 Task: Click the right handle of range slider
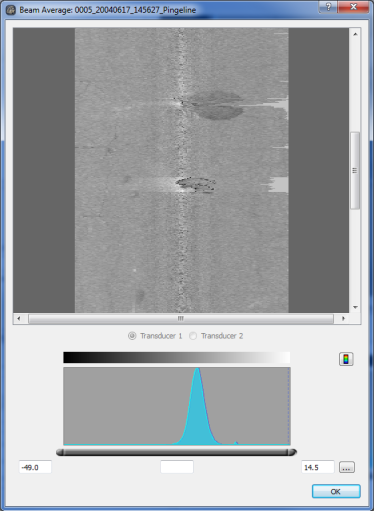(x=292, y=452)
